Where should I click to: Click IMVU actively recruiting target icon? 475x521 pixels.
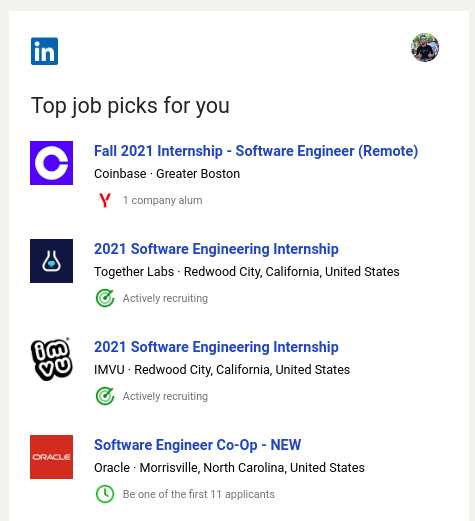tap(105, 396)
